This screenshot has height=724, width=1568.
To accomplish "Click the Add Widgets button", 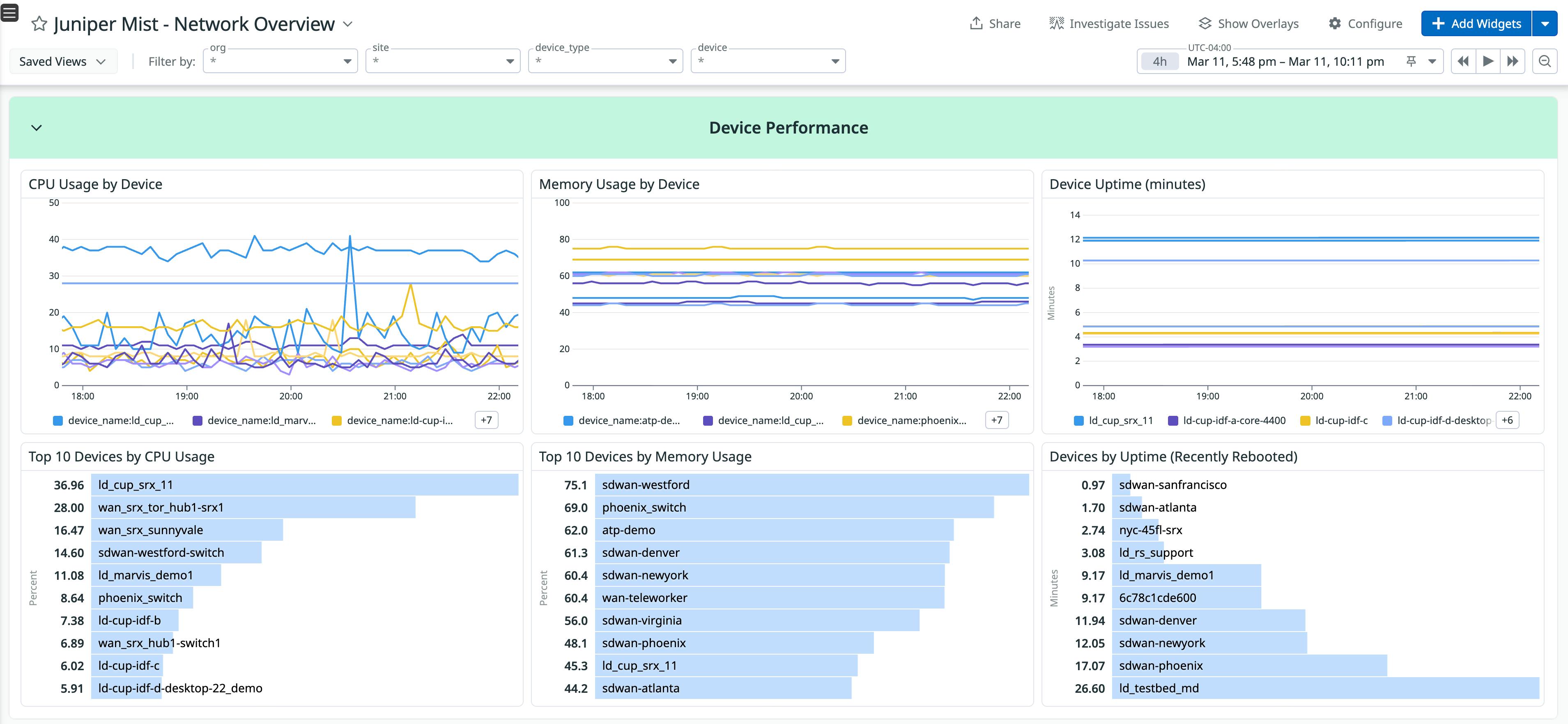I will coord(1476,23).
